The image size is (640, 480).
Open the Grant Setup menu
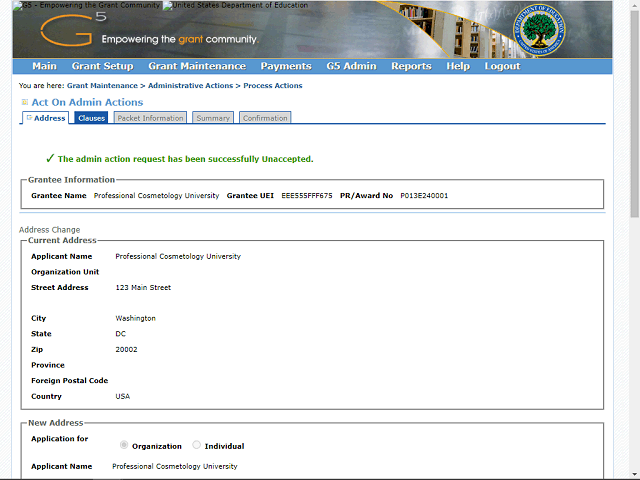coord(102,66)
